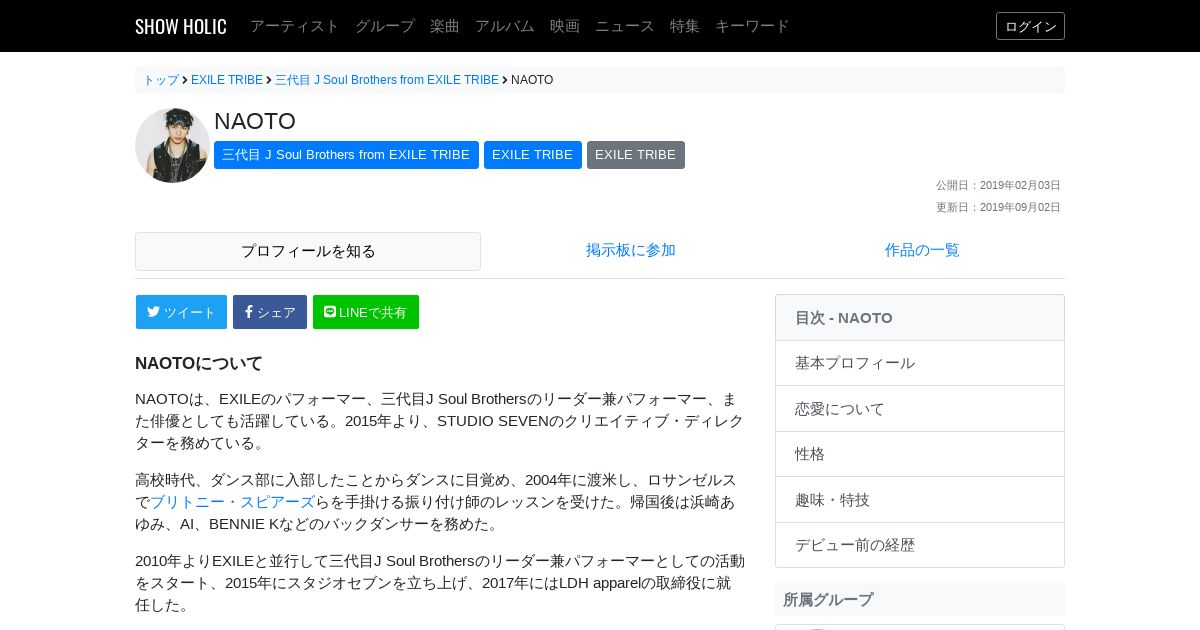Click the NAOTO page title heading
The image size is (1200, 630).
(255, 121)
